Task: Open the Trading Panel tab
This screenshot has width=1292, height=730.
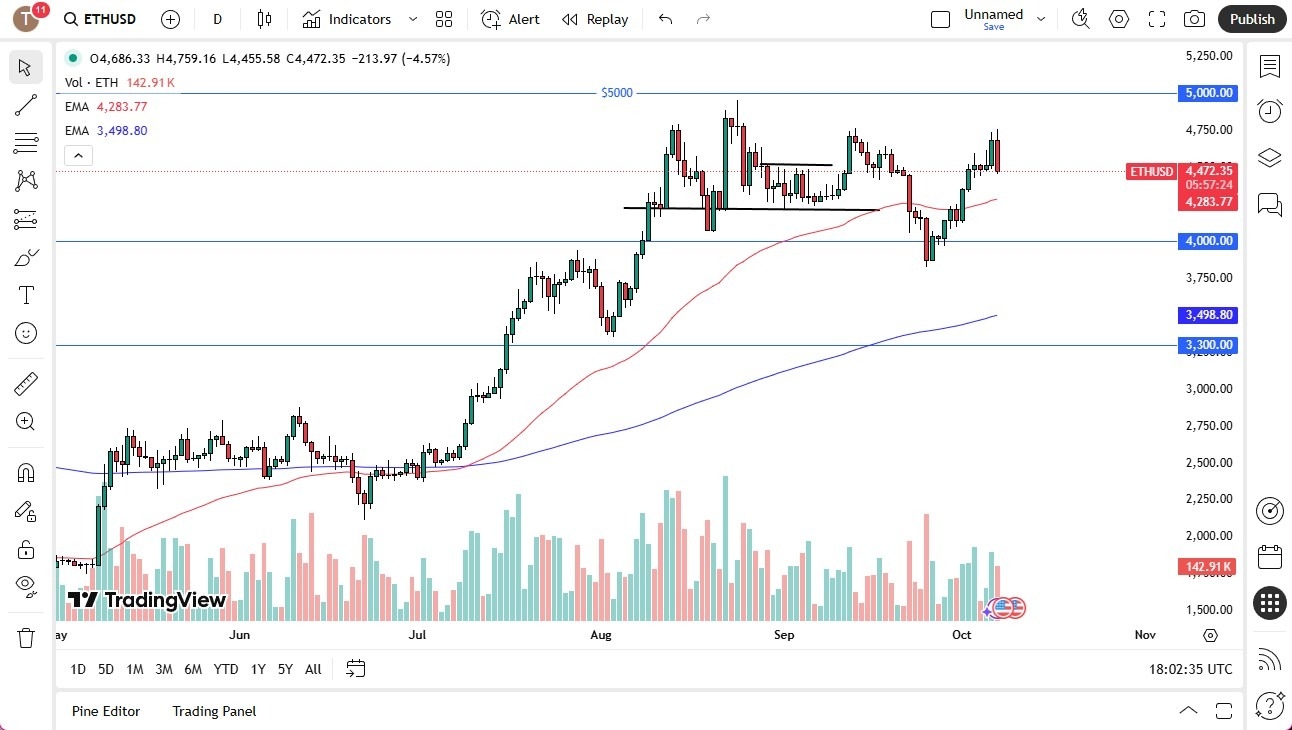Action: pyautogui.click(x=213, y=711)
